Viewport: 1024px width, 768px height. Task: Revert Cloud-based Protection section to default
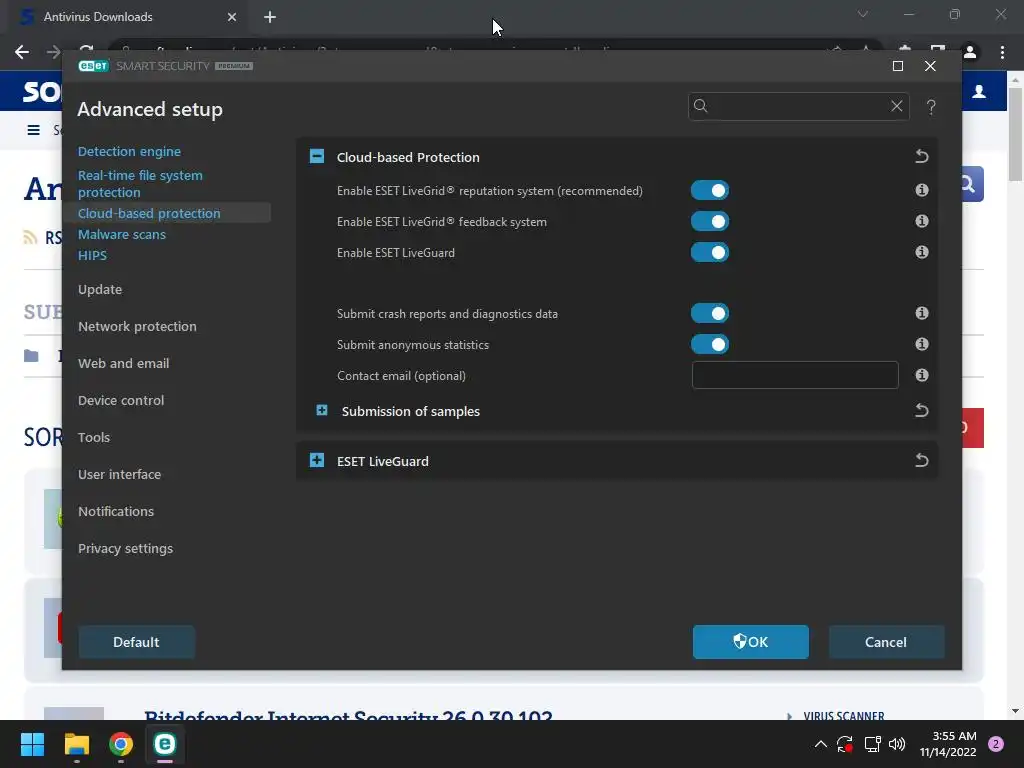(x=921, y=157)
